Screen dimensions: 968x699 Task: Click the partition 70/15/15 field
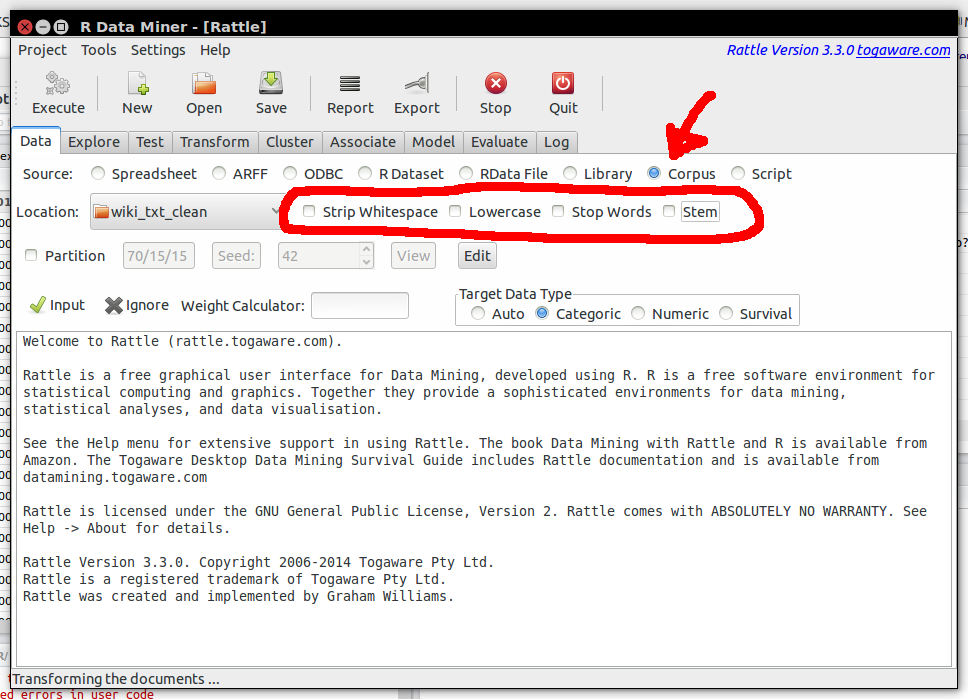click(x=159, y=256)
